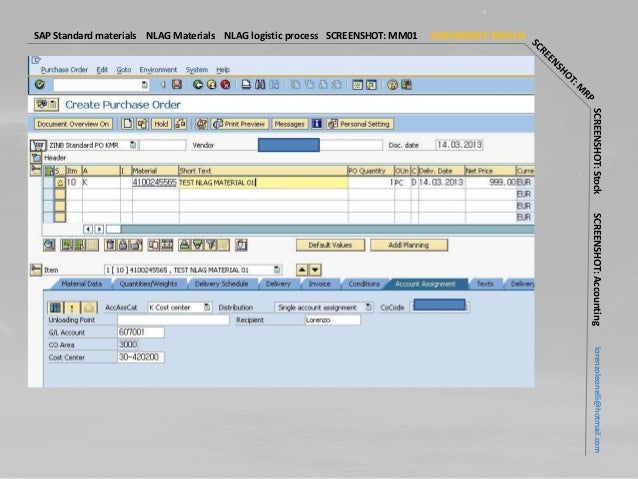This screenshot has width=638, height=479.
Task: Switch to the Material Data tab
Action: tap(81, 284)
